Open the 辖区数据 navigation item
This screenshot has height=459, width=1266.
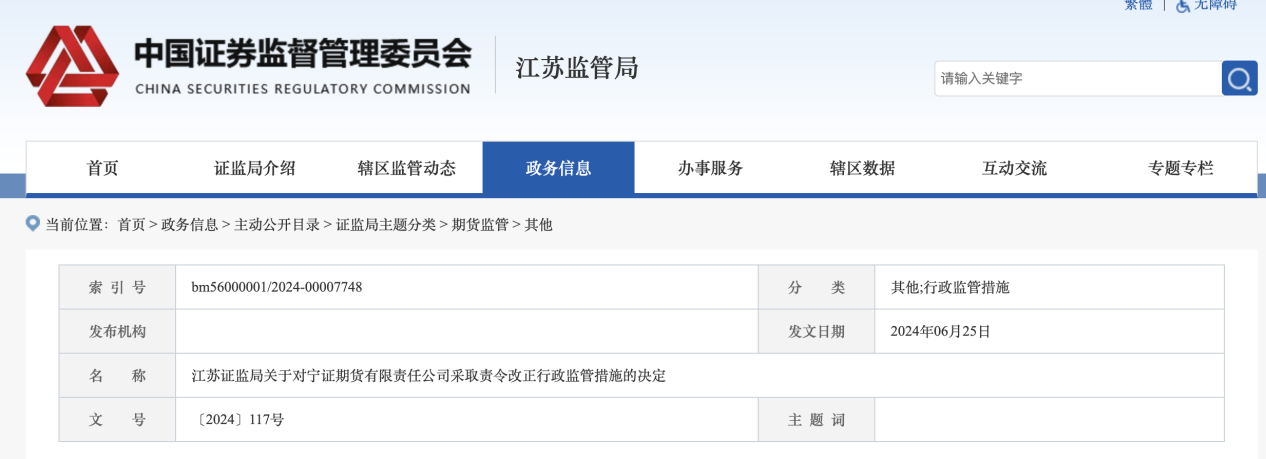[862, 168]
